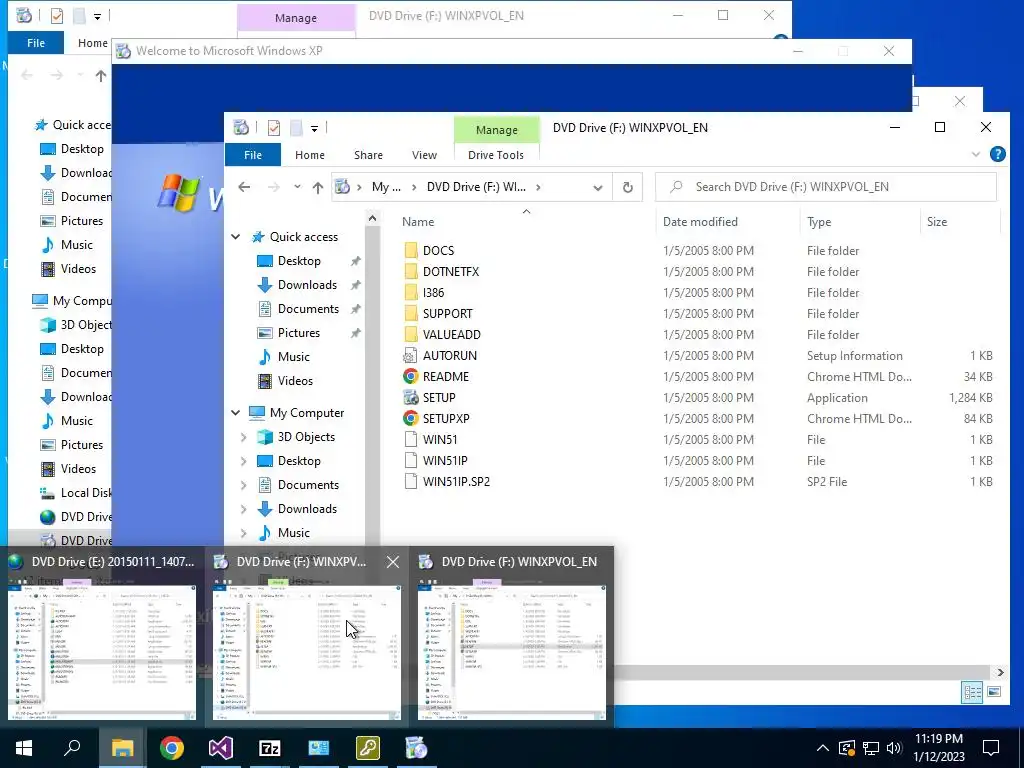Select the WIN51 file icon

(x=410, y=440)
